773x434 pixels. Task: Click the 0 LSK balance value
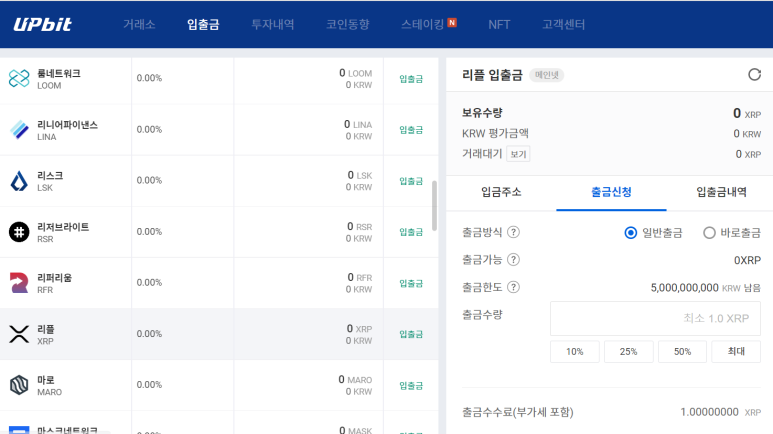(360, 176)
